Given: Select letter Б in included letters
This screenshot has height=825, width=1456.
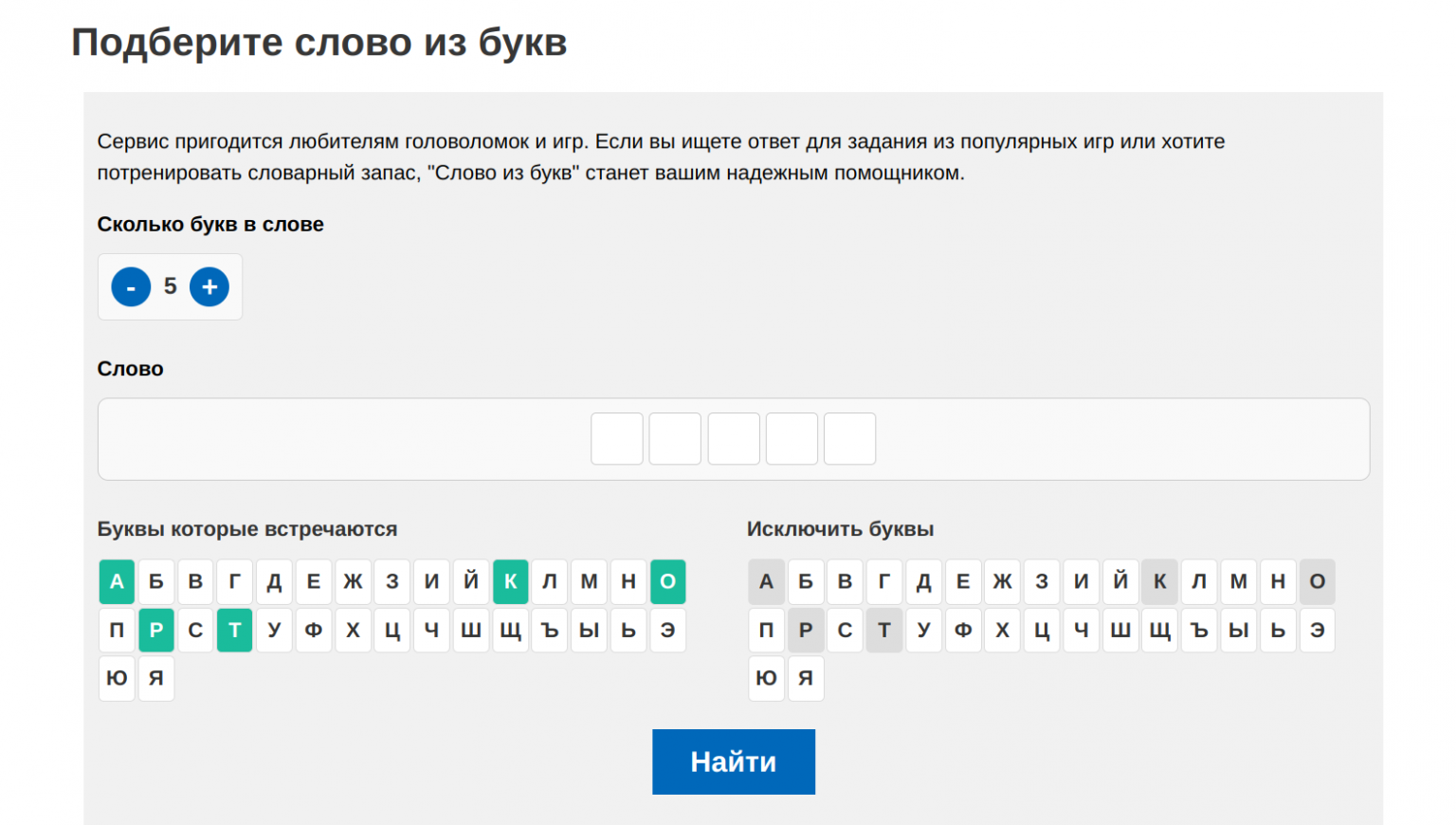Looking at the screenshot, I should point(156,581).
